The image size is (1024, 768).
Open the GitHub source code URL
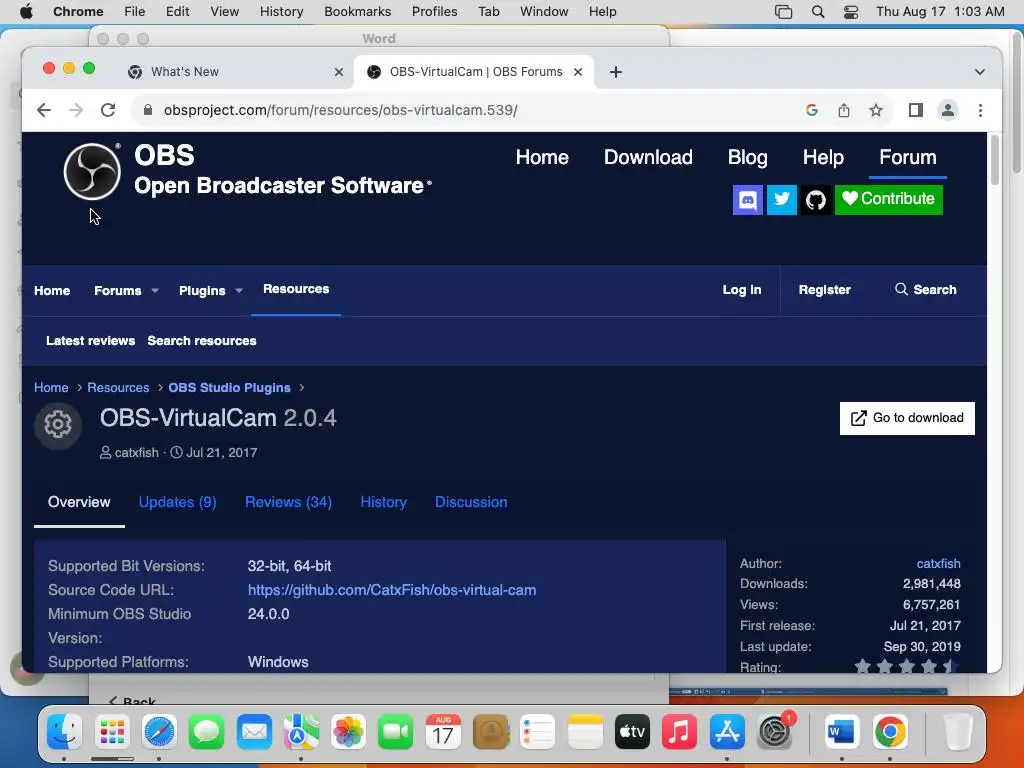[x=392, y=590]
